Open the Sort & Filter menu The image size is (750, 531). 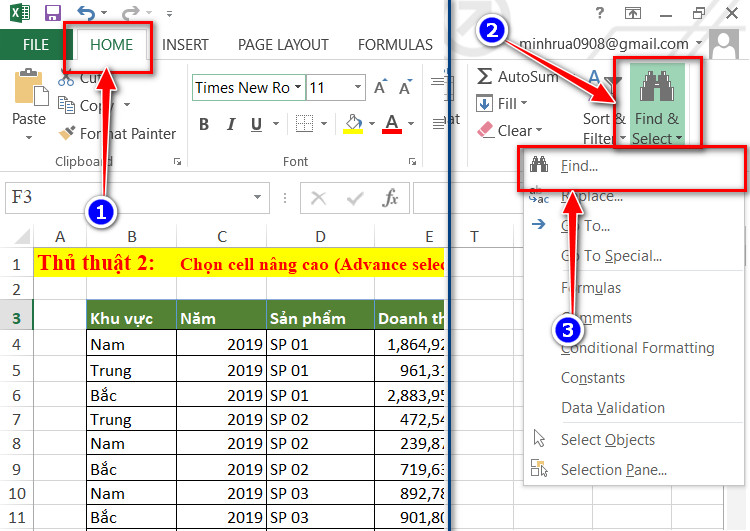click(x=604, y=108)
